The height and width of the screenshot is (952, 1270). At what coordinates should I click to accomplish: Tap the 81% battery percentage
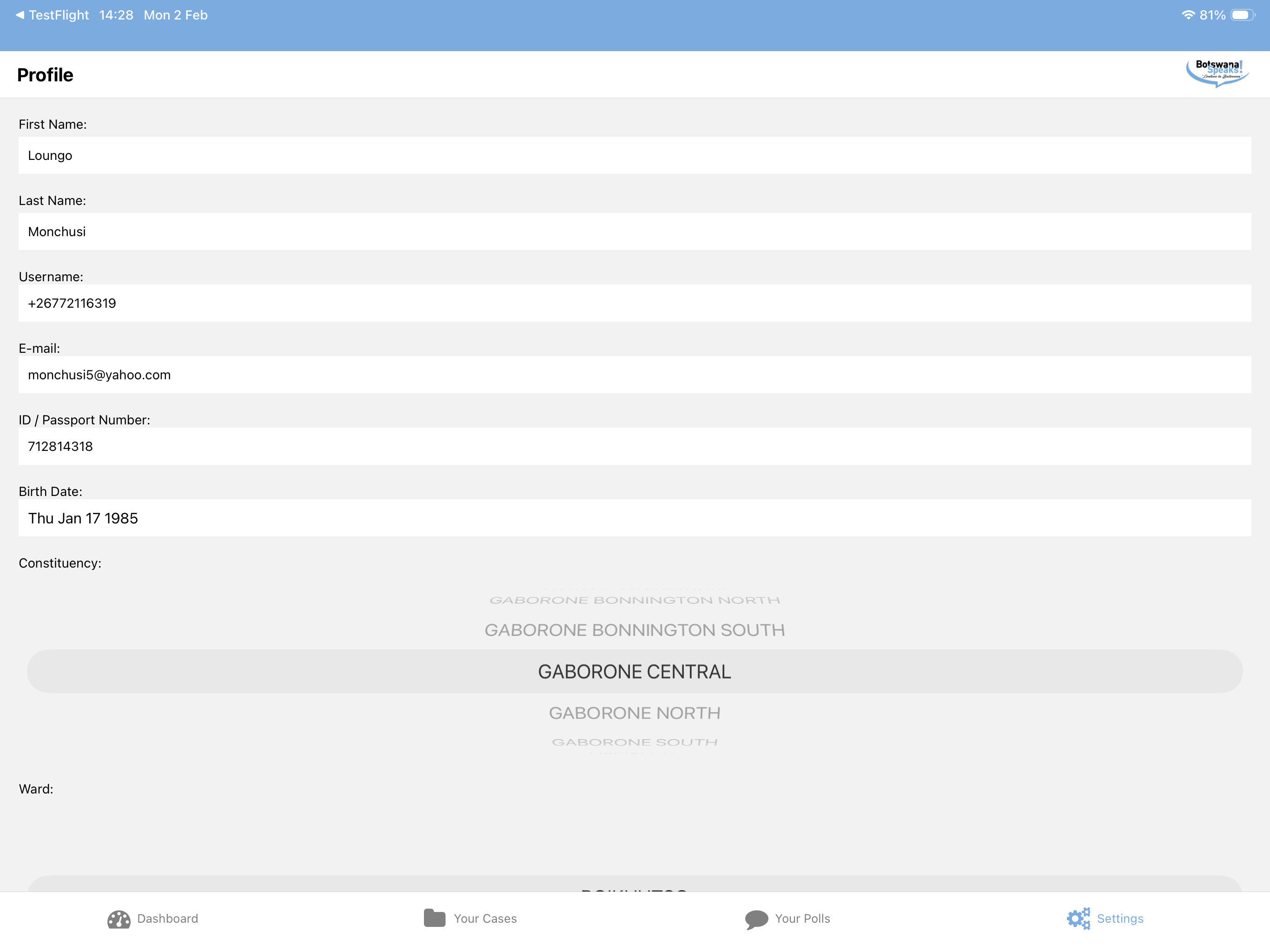tap(1212, 15)
